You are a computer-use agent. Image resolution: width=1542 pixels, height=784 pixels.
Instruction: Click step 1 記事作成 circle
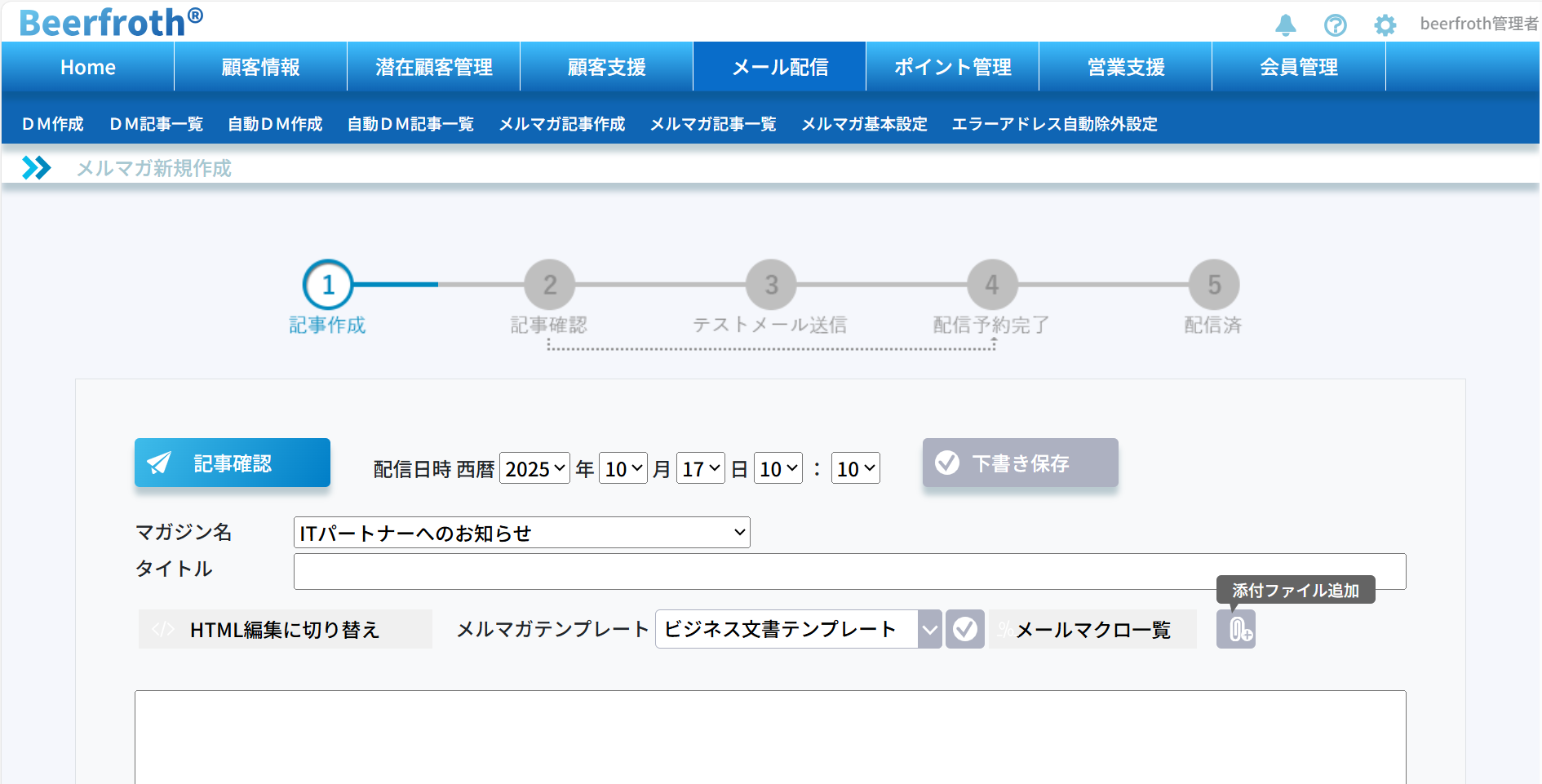coord(328,285)
